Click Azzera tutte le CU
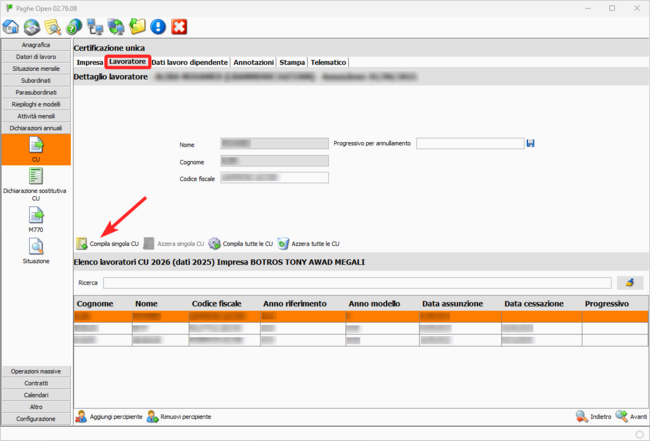The height and width of the screenshot is (441, 650). pos(310,243)
